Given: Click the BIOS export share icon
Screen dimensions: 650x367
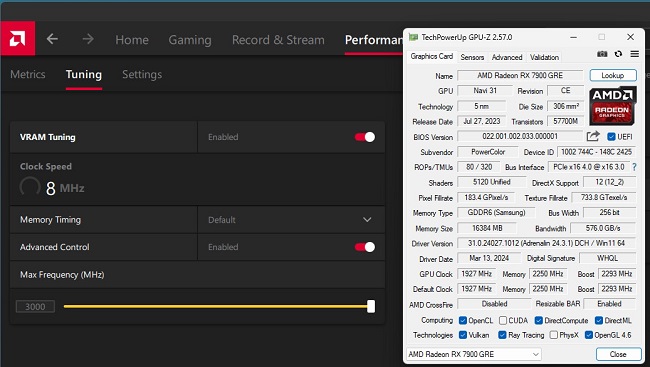Looking at the screenshot, I should pyautogui.click(x=593, y=136).
